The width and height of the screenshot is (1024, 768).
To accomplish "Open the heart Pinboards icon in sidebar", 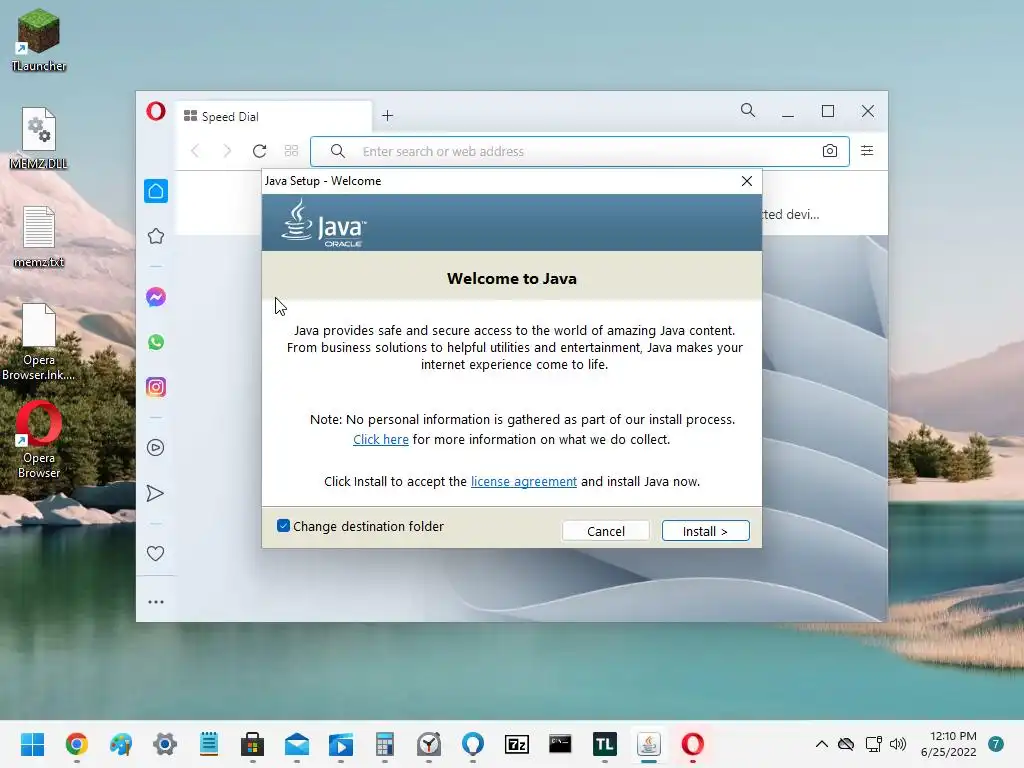I will tap(155, 553).
